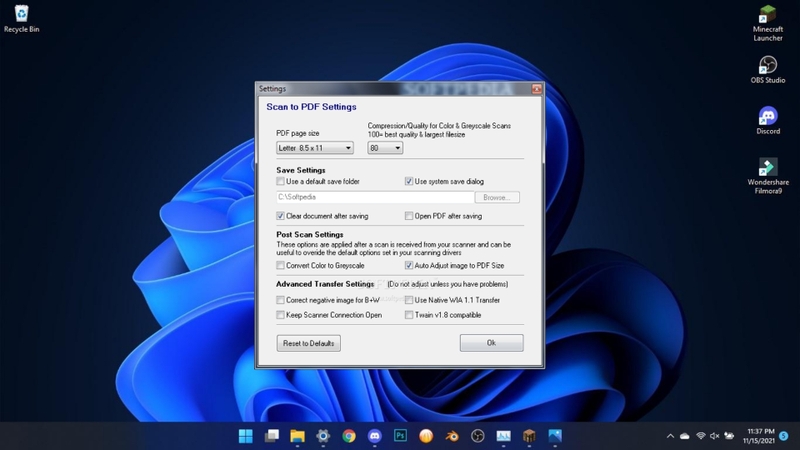Launch Google Chrome from the taskbar
This screenshot has width=800, height=450.
349,436
